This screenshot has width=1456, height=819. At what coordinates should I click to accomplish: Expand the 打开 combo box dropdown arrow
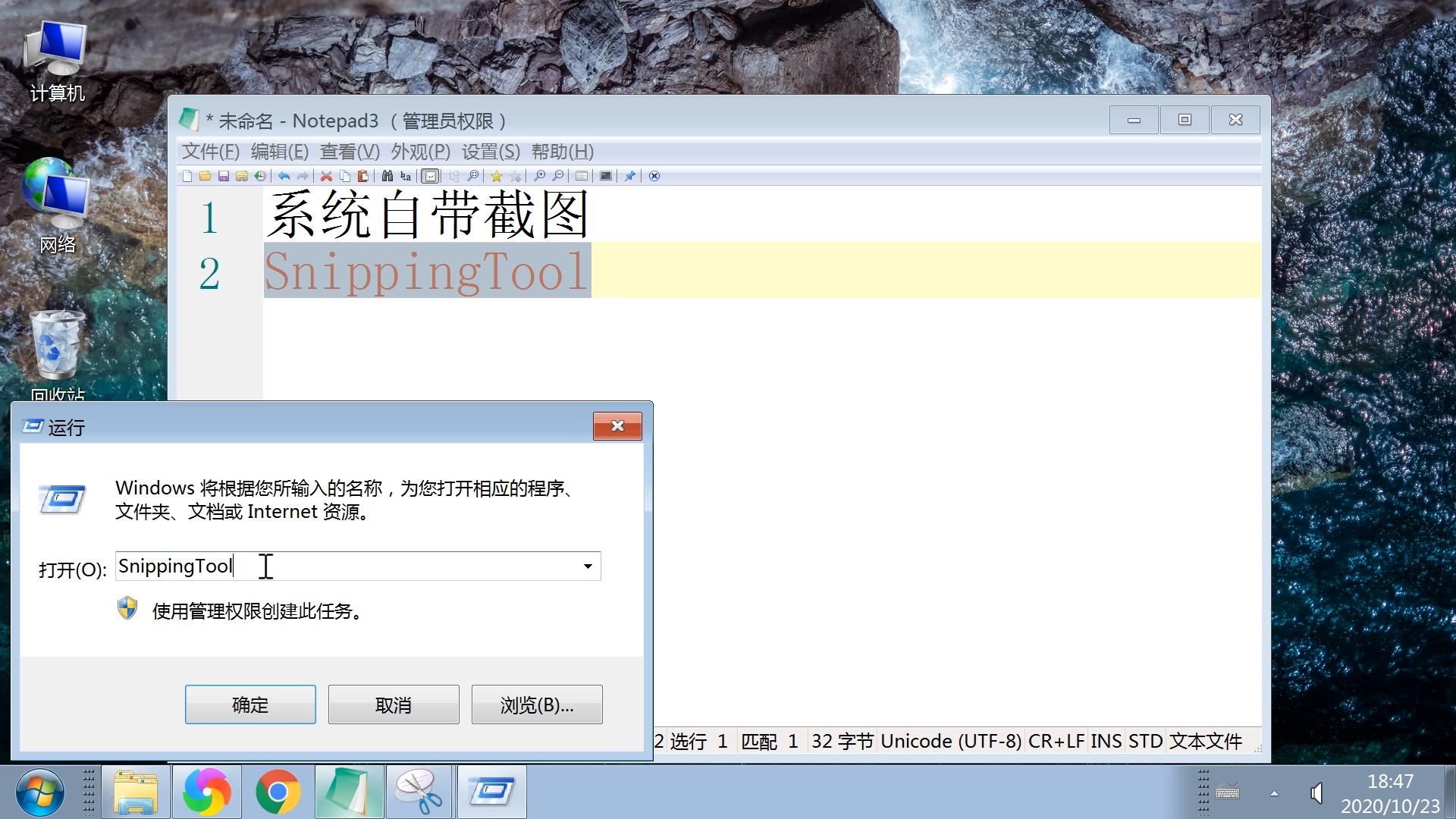(x=588, y=566)
